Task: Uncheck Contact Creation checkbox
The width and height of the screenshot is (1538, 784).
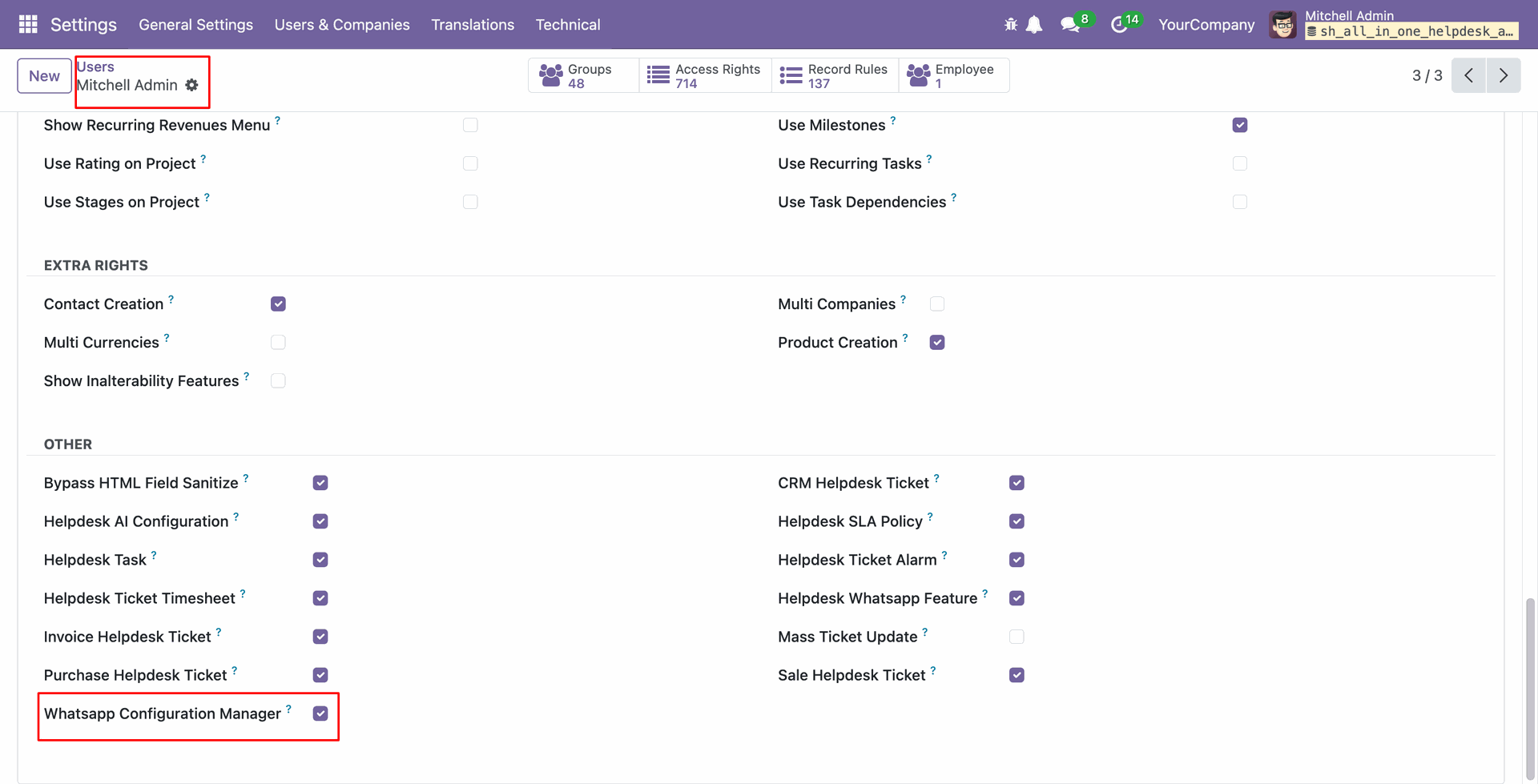Action: click(278, 304)
